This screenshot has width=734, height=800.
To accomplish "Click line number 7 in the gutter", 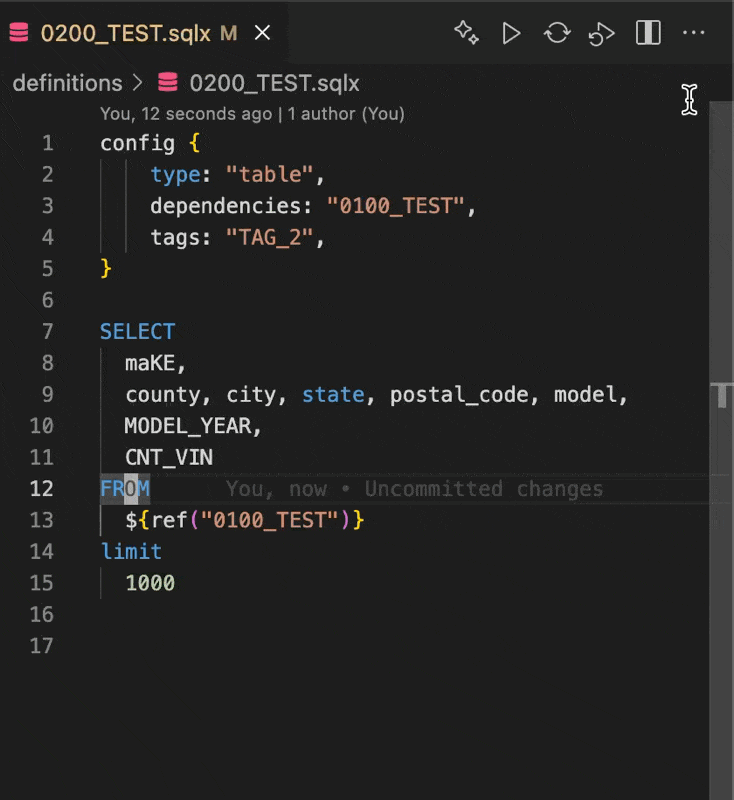I will [47, 332].
